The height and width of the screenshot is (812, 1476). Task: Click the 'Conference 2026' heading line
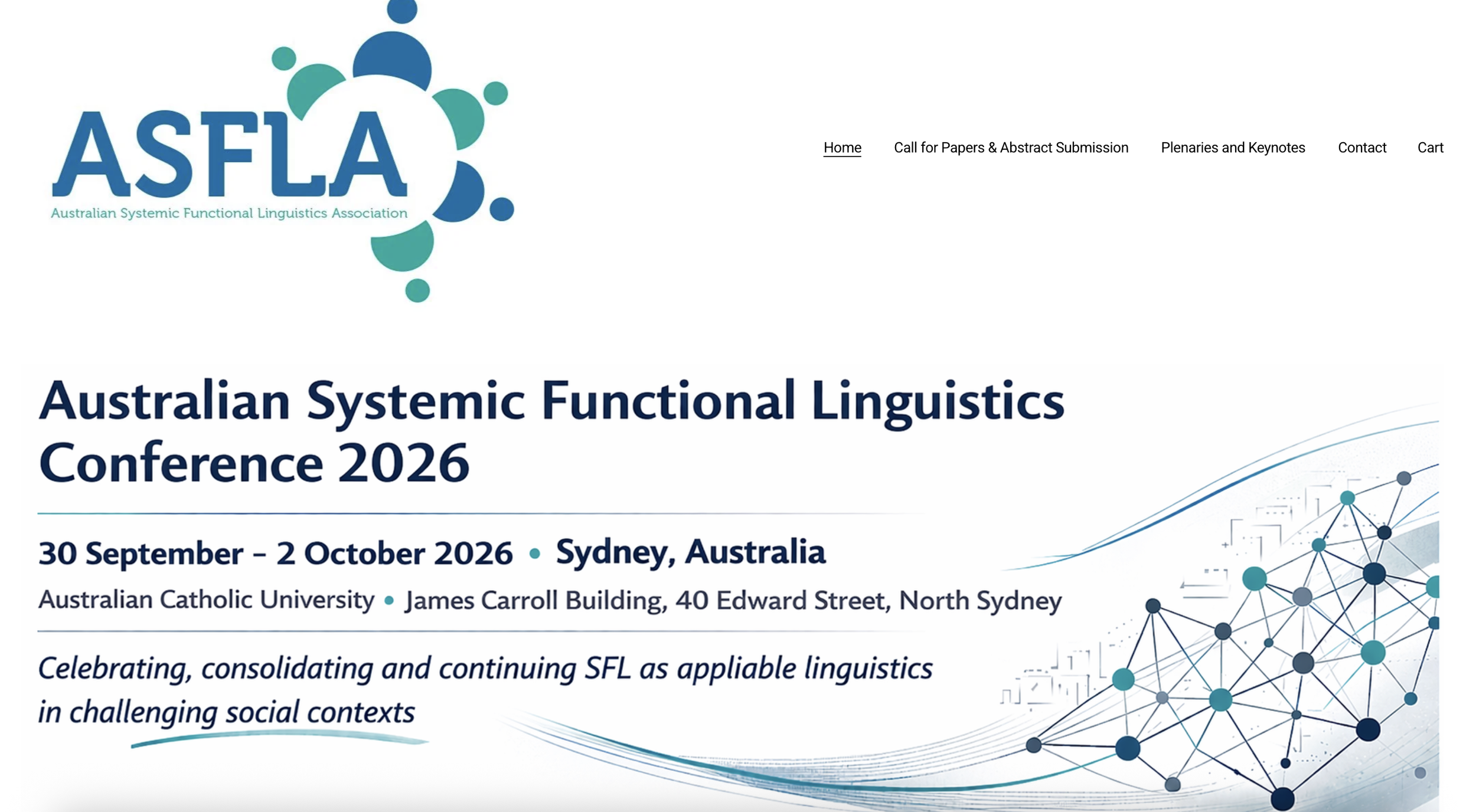coord(254,463)
